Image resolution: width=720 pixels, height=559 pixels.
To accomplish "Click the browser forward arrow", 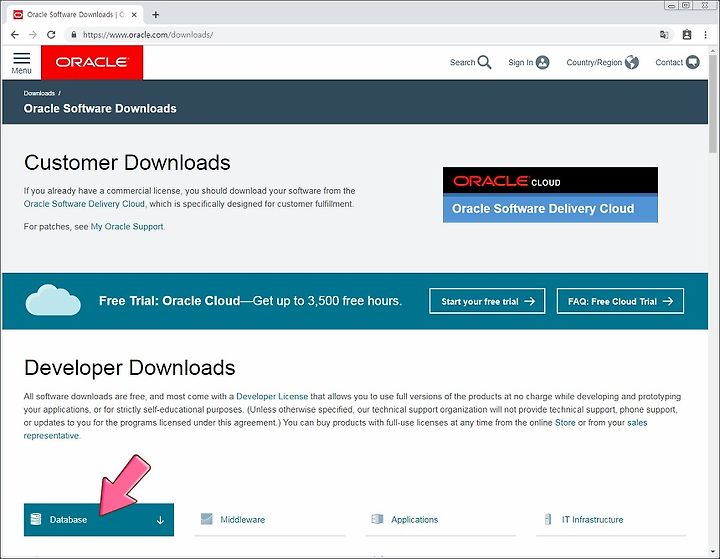I will (x=33, y=34).
